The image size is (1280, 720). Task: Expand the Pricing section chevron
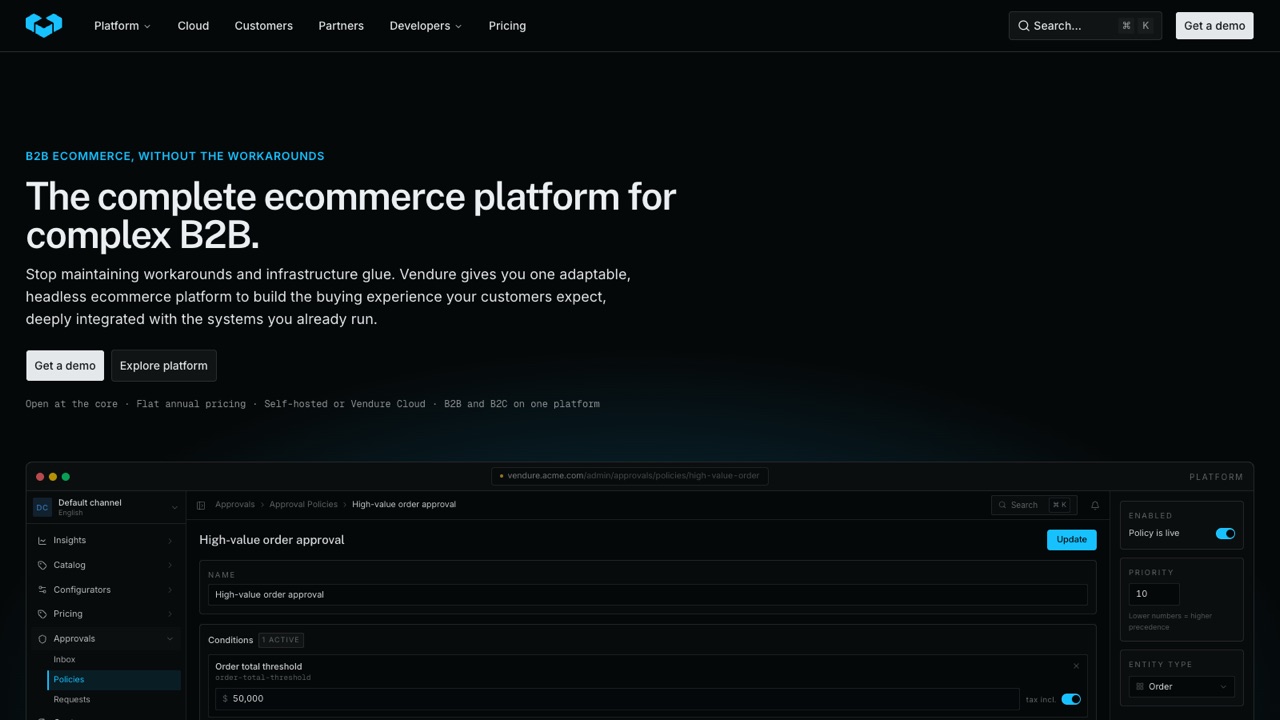(x=170, y=614)
